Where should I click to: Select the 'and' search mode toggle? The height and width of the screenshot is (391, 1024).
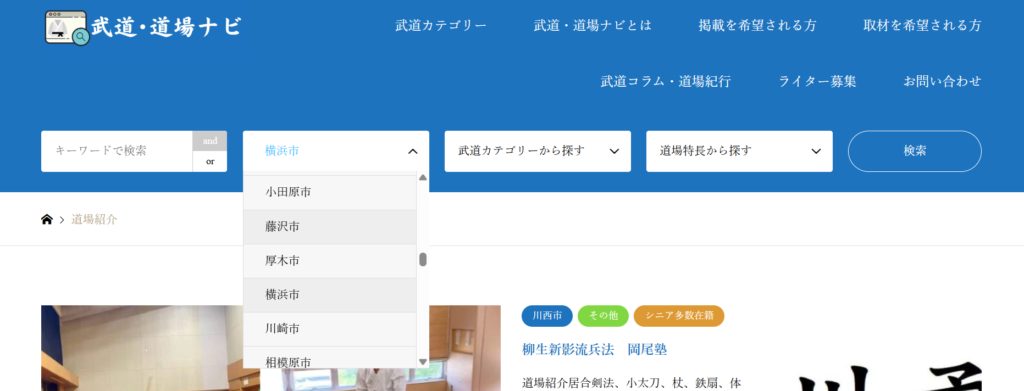tap(210, 140)
